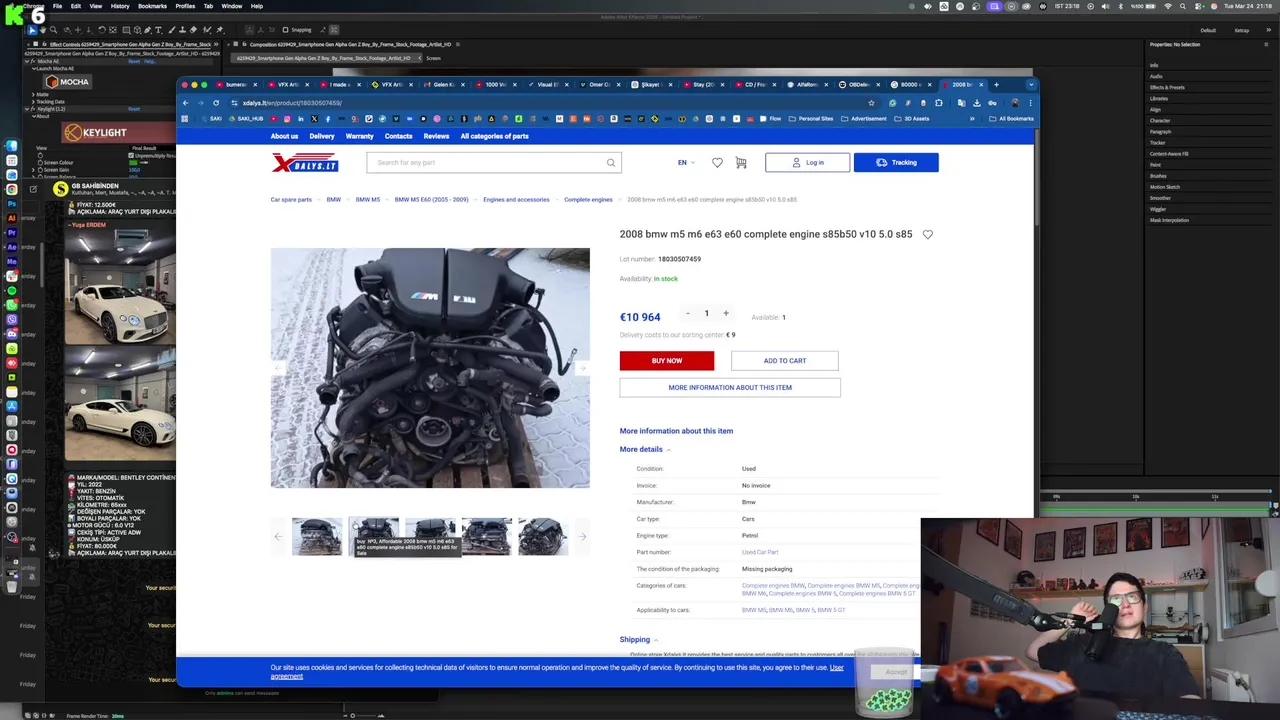The width and height of the screenshot is (1280, 720).
Task: Click ADD TO CART button
Action: point(785,361)
